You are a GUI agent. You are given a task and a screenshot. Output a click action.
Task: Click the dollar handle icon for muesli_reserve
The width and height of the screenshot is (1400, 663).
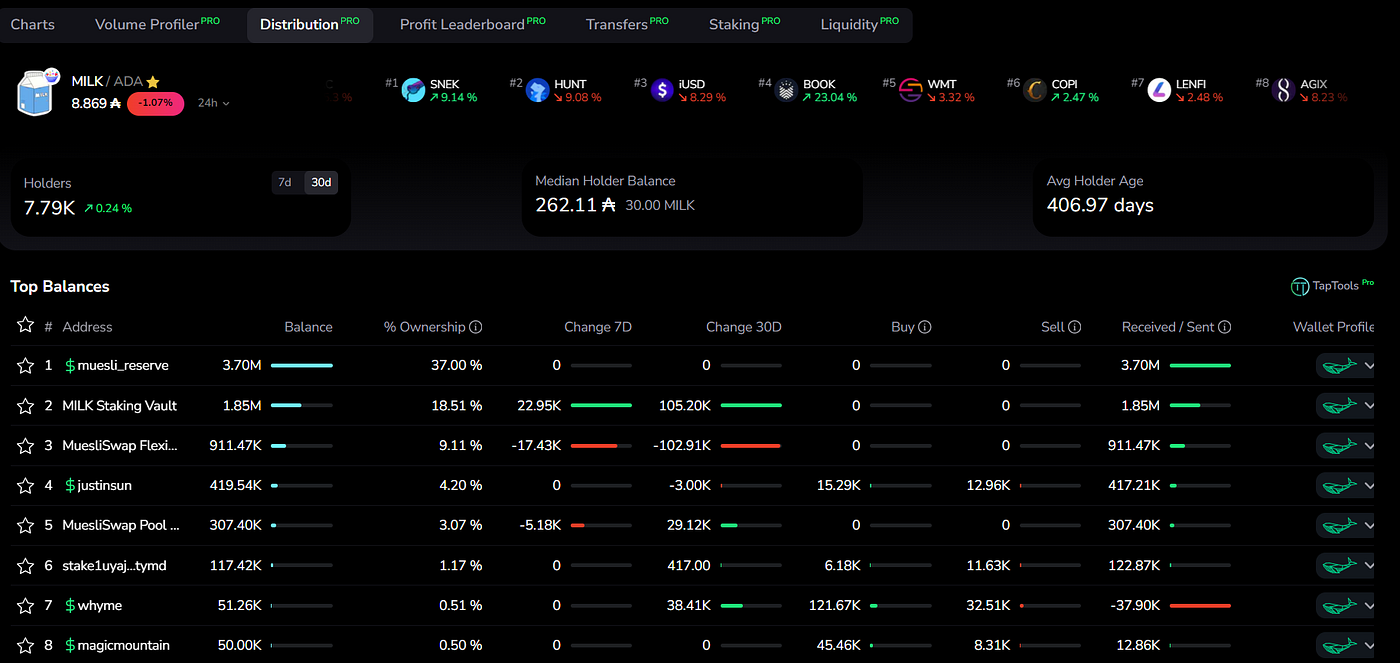pyautogui.click(x=69, y=366)
